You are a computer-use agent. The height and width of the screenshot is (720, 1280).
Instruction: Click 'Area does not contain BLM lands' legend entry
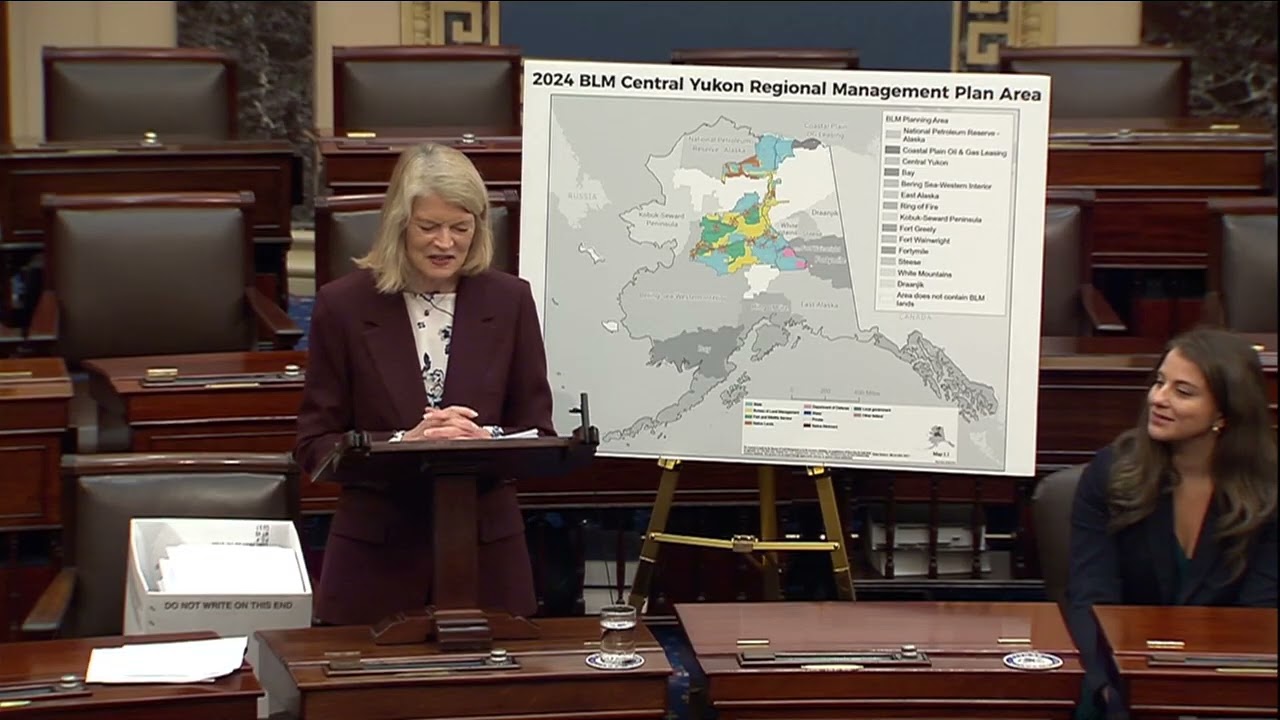(932, 299)
